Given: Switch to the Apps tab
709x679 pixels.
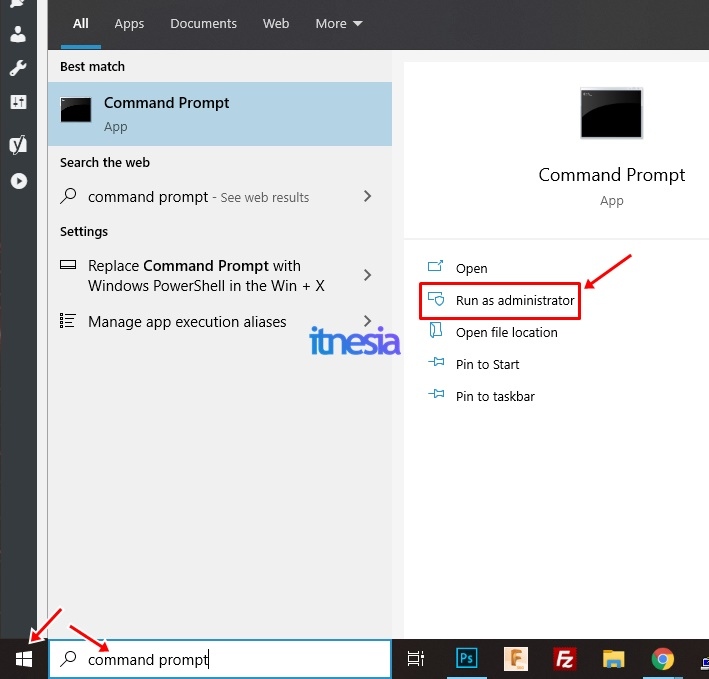Looking at the screenshot, I should (x=129, y=24).
